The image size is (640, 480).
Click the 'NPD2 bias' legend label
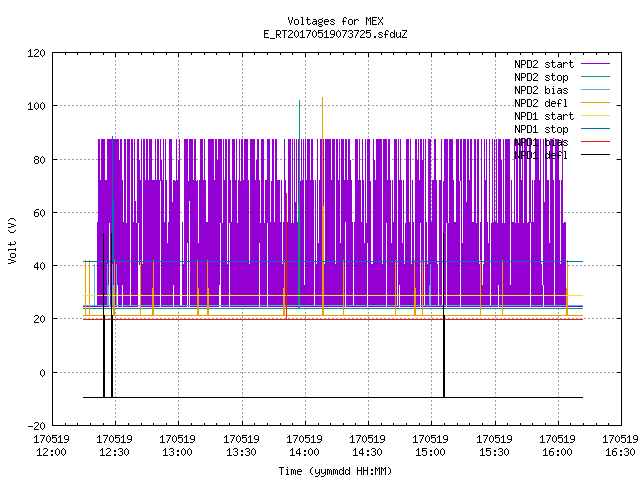tap(541, 90)
